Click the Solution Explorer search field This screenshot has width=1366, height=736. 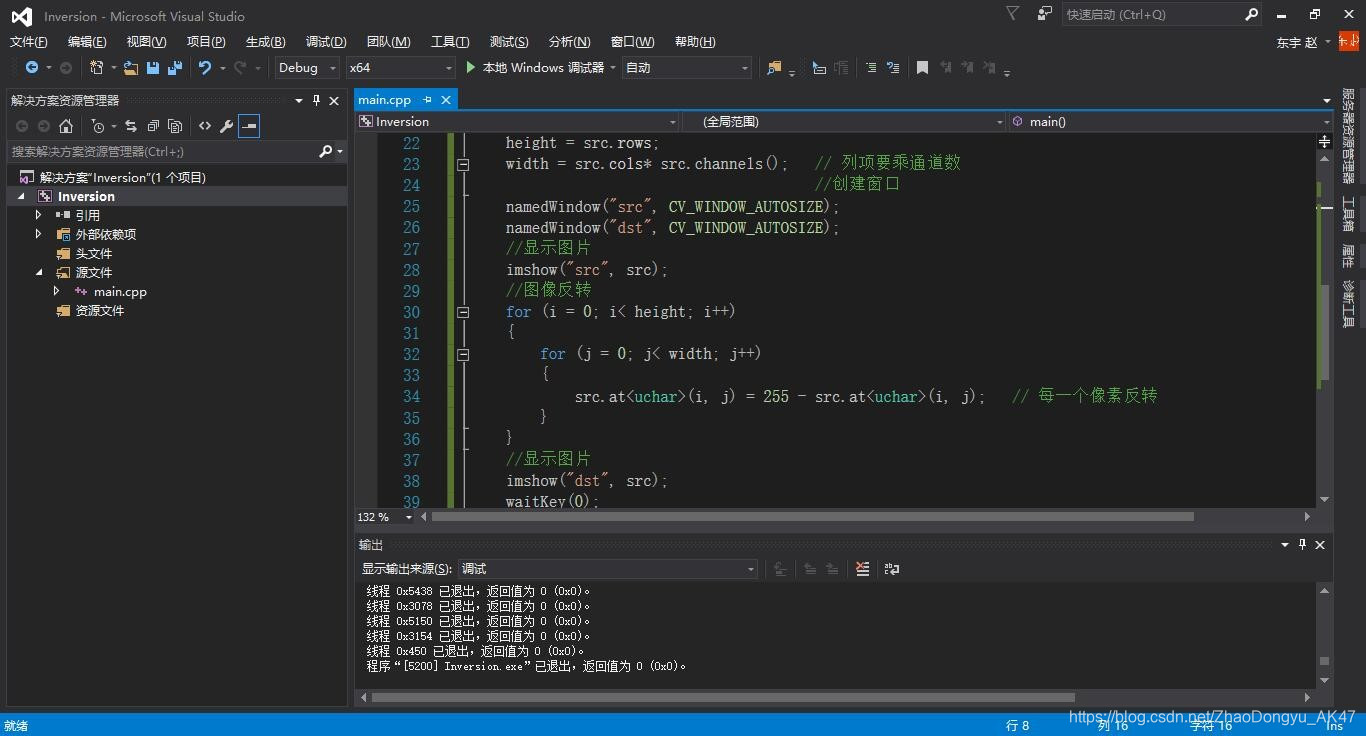[x=162, y=151]
